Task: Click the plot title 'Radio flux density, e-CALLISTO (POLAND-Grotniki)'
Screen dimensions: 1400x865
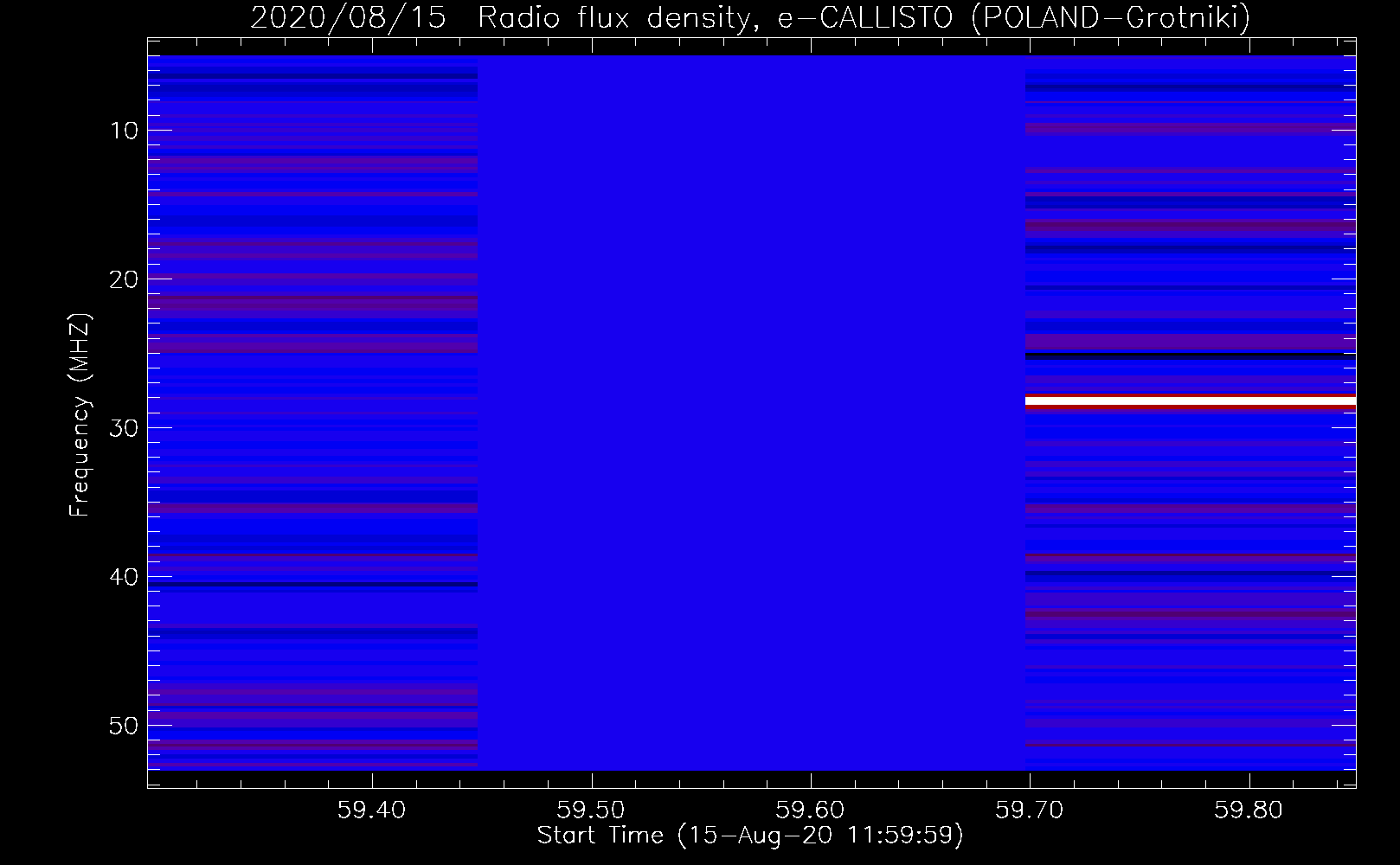Action: pyautogui.click(x=864, y=18)
